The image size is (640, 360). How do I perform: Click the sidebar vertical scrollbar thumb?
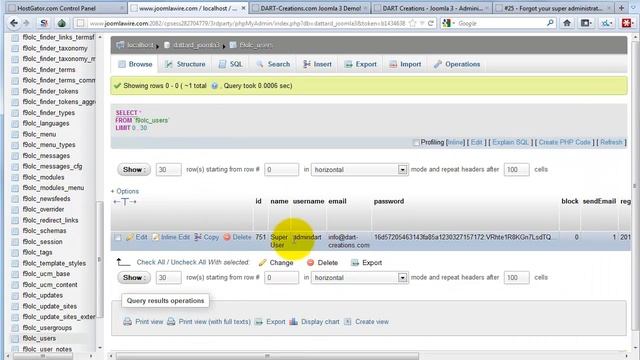point(100,259)
